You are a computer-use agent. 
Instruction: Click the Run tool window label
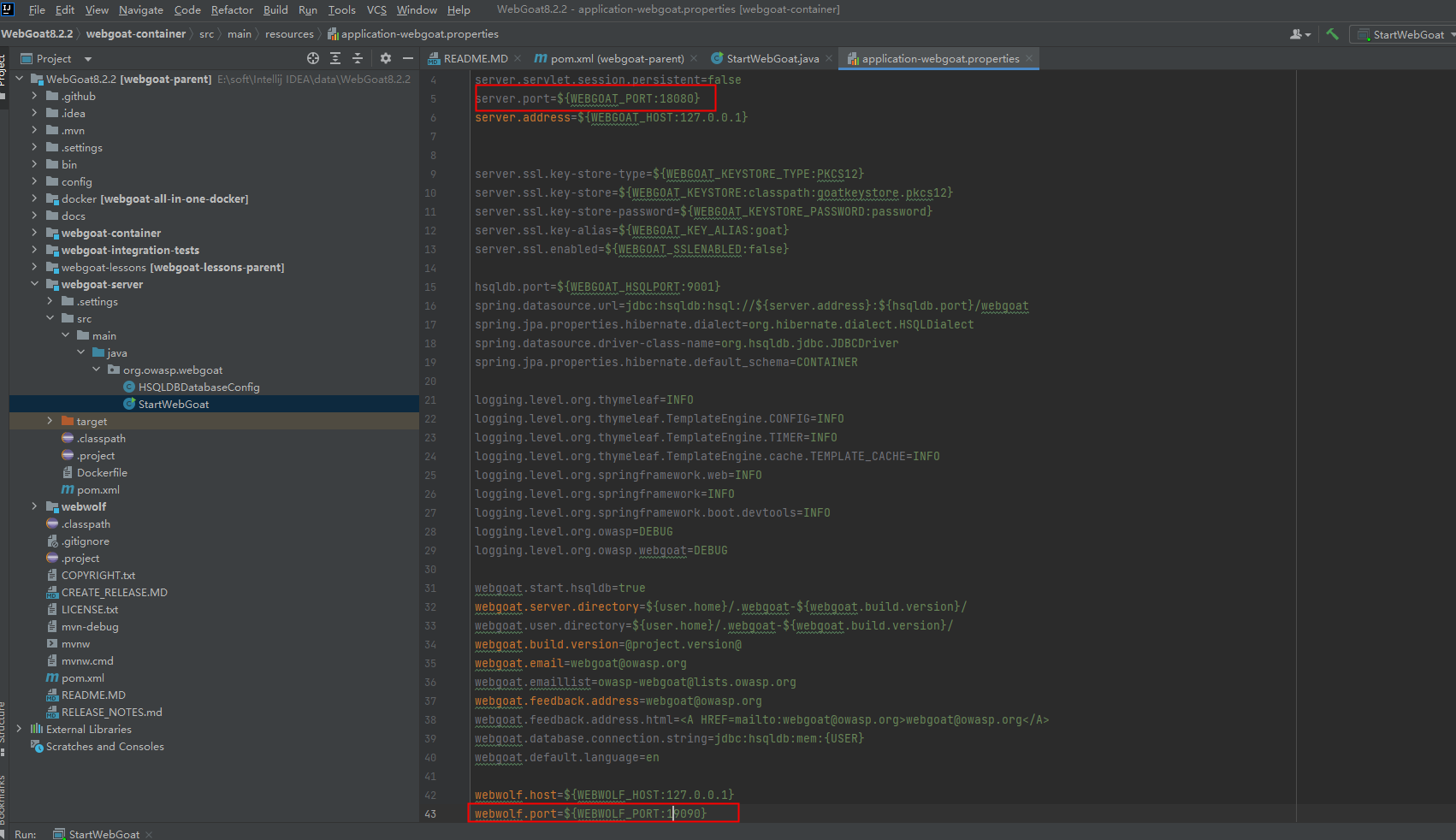coord(25,834)
